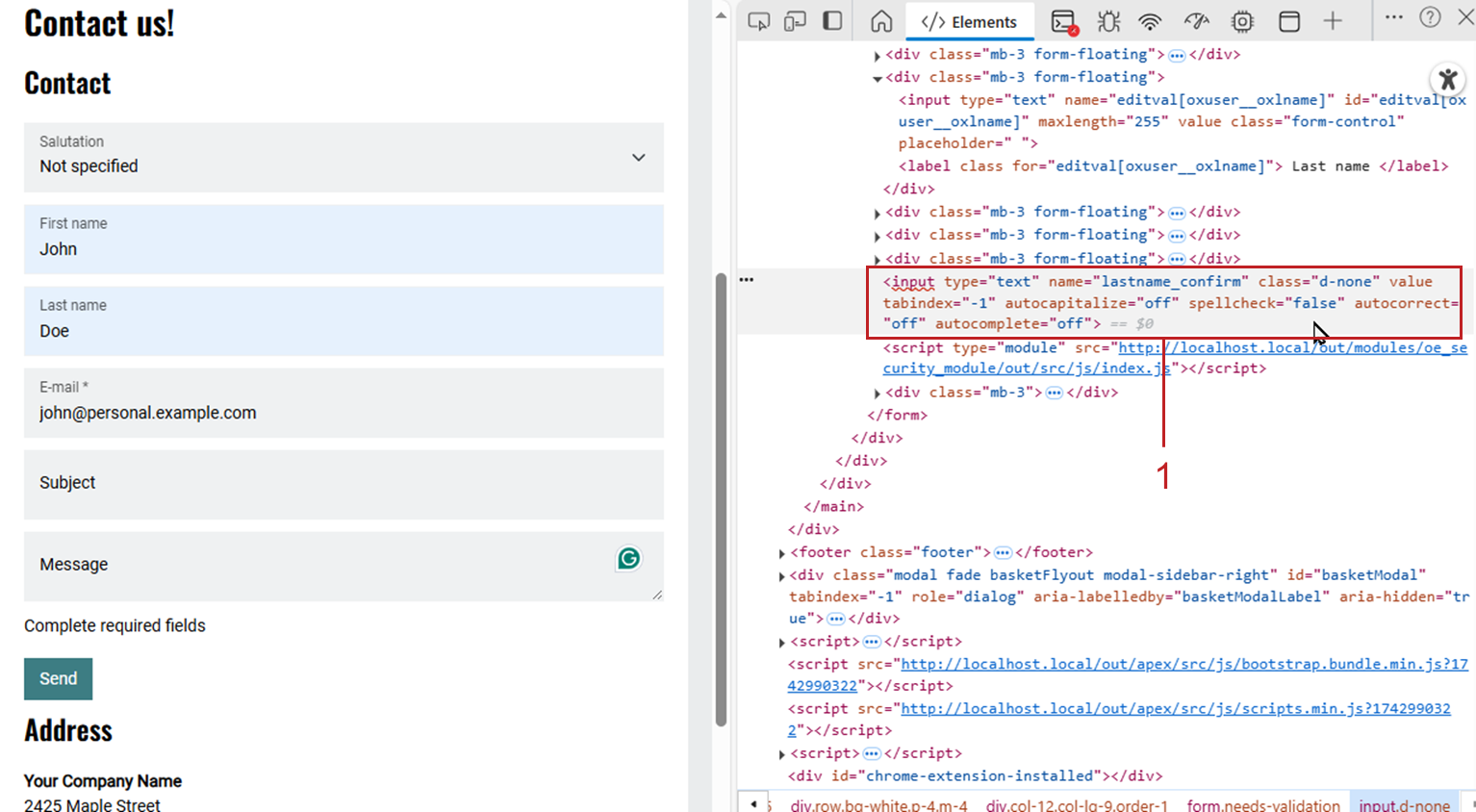This screenshot has width=1476, height=812.
Task: Open the Console panel with error badge
Action: pos(1063,21)
